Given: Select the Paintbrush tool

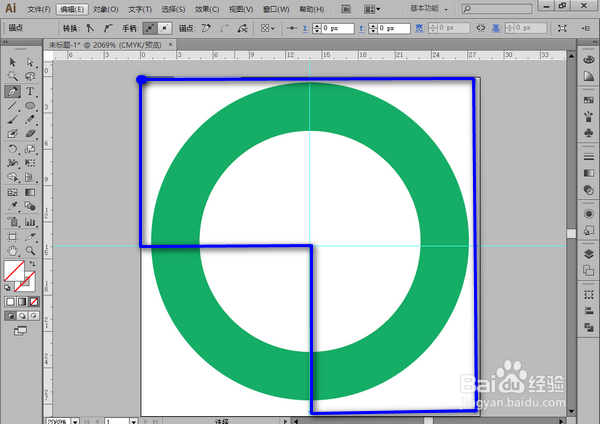Looking at the screenshot, I should point(12,120).
